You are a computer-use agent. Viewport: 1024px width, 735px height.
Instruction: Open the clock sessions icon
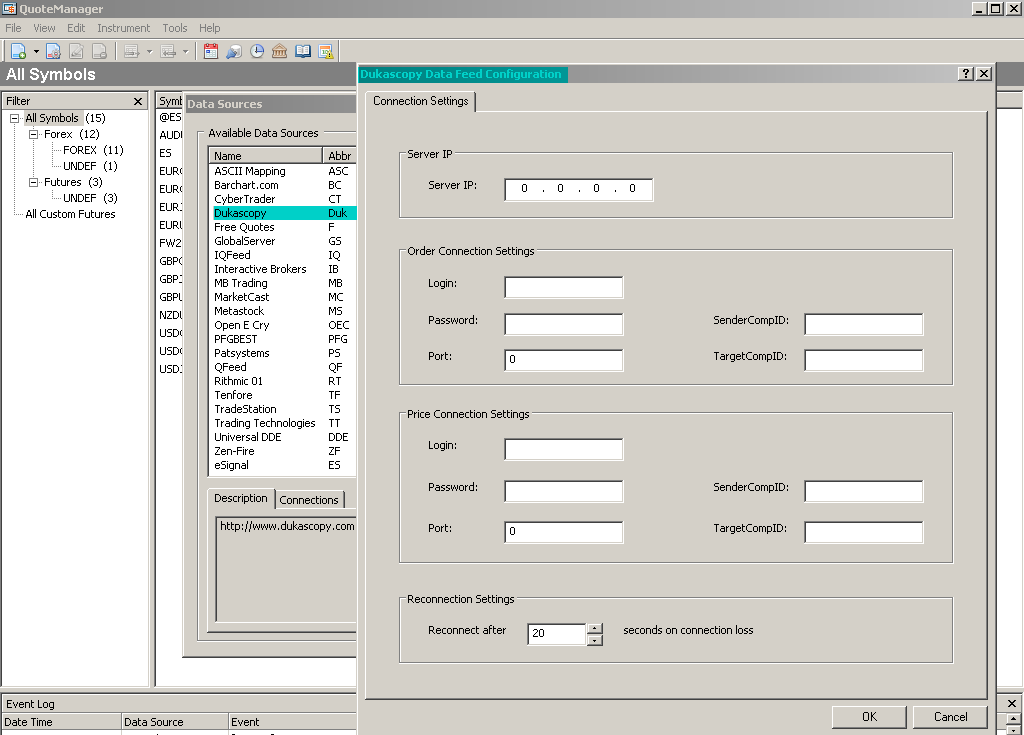[x=257, y=51]
